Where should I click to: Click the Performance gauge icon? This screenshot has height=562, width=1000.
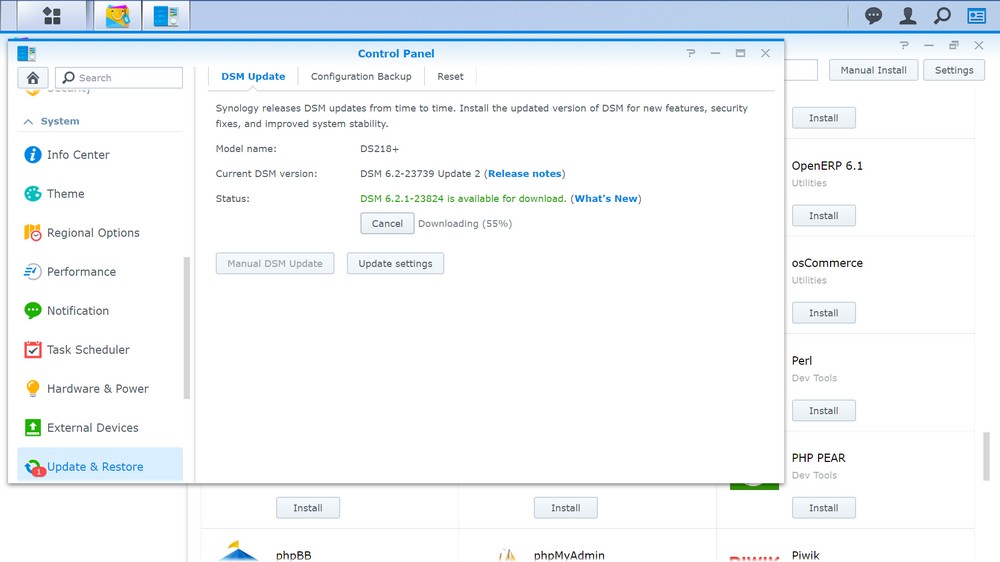(x=33, y=272)
